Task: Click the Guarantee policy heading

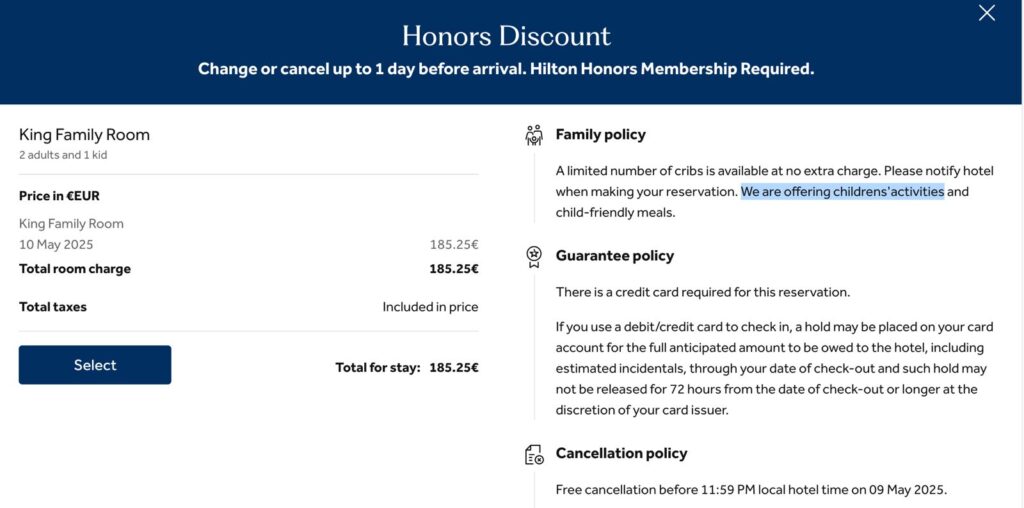Action: 615,256
